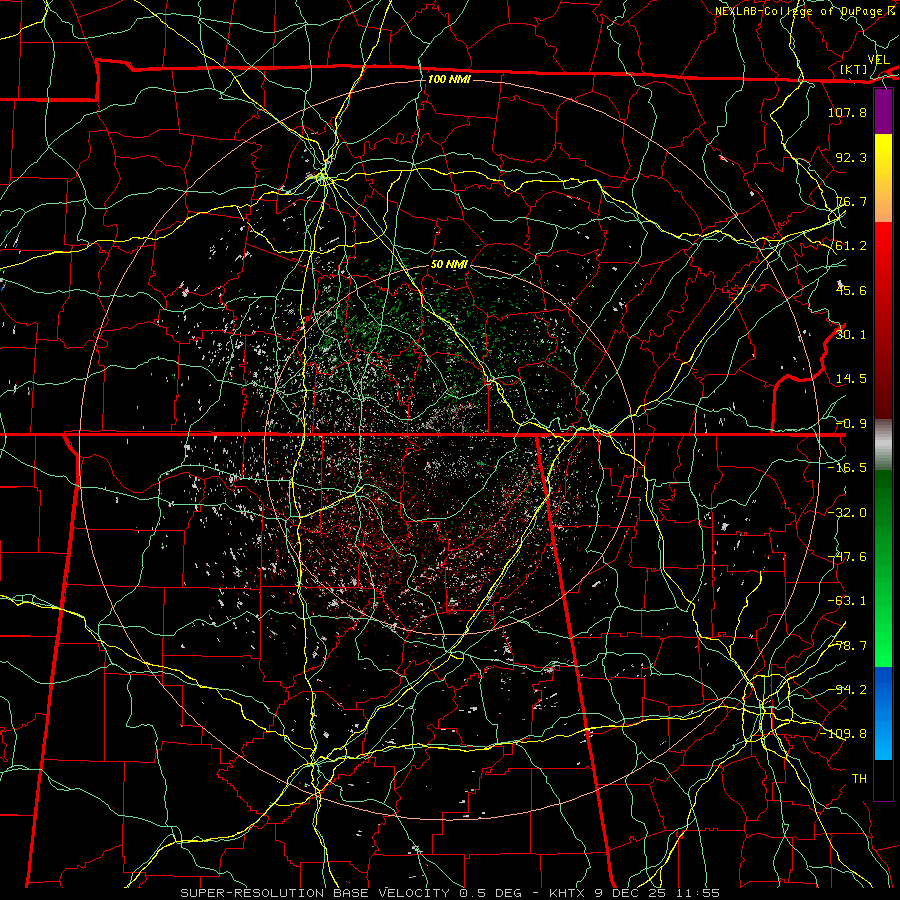Click the 50 NMI range ring label
This screenshot has width=900, height=900.
point(449,264)
